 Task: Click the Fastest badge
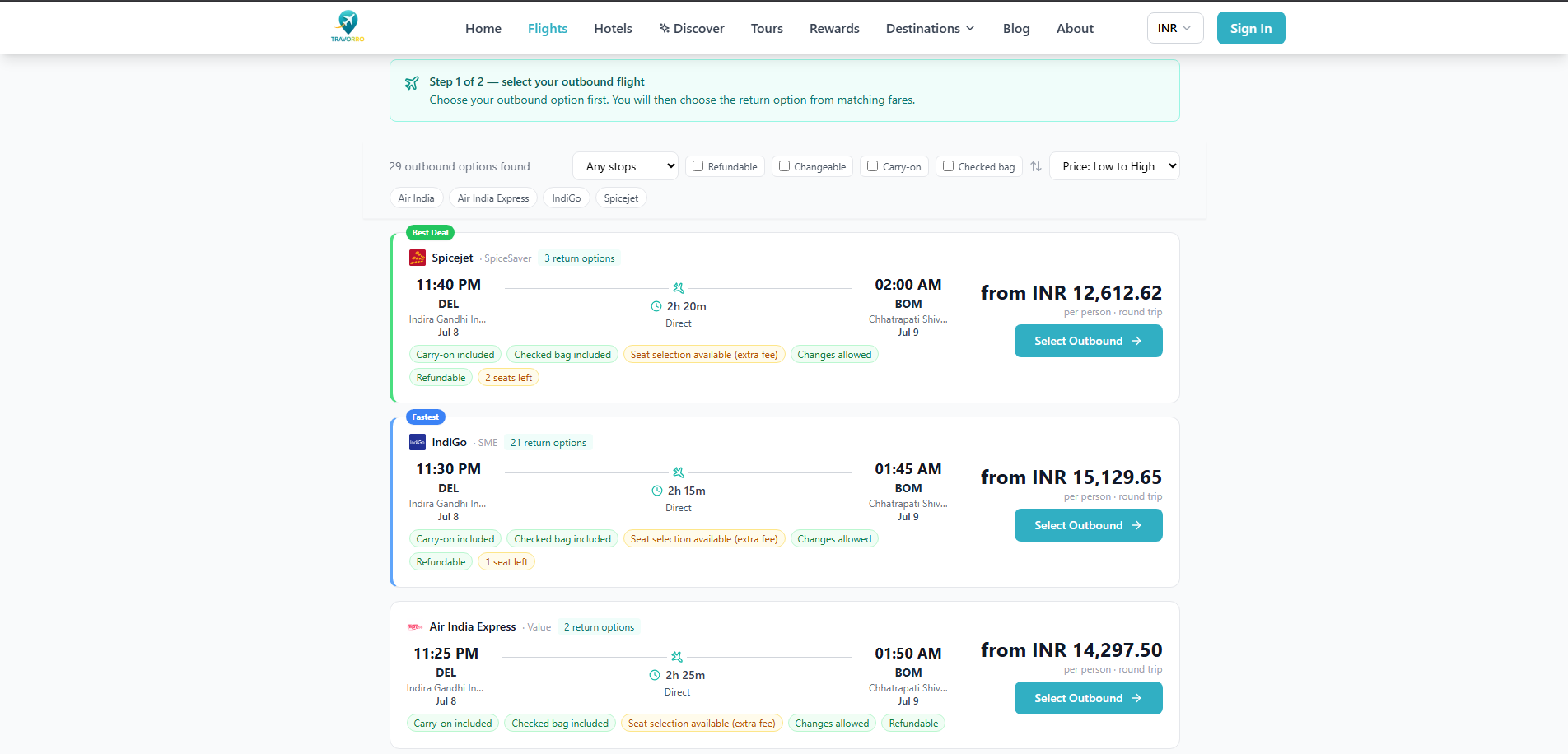coord(426,417)
